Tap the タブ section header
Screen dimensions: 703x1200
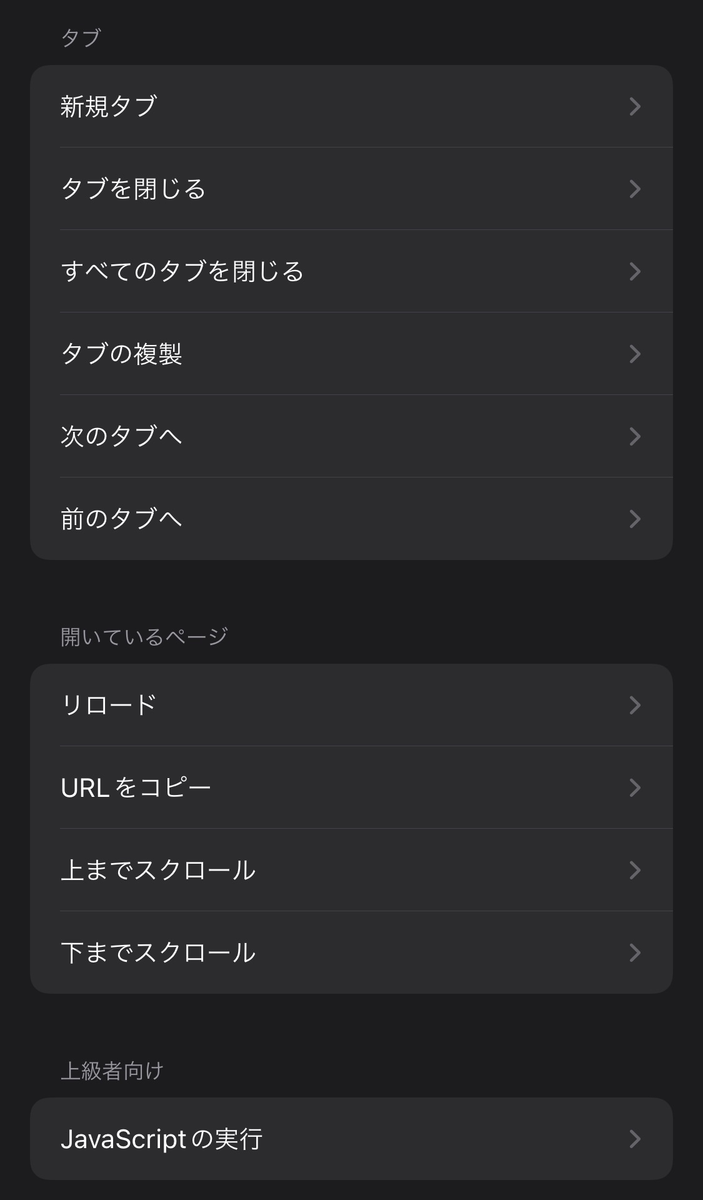tap(74, 37)
